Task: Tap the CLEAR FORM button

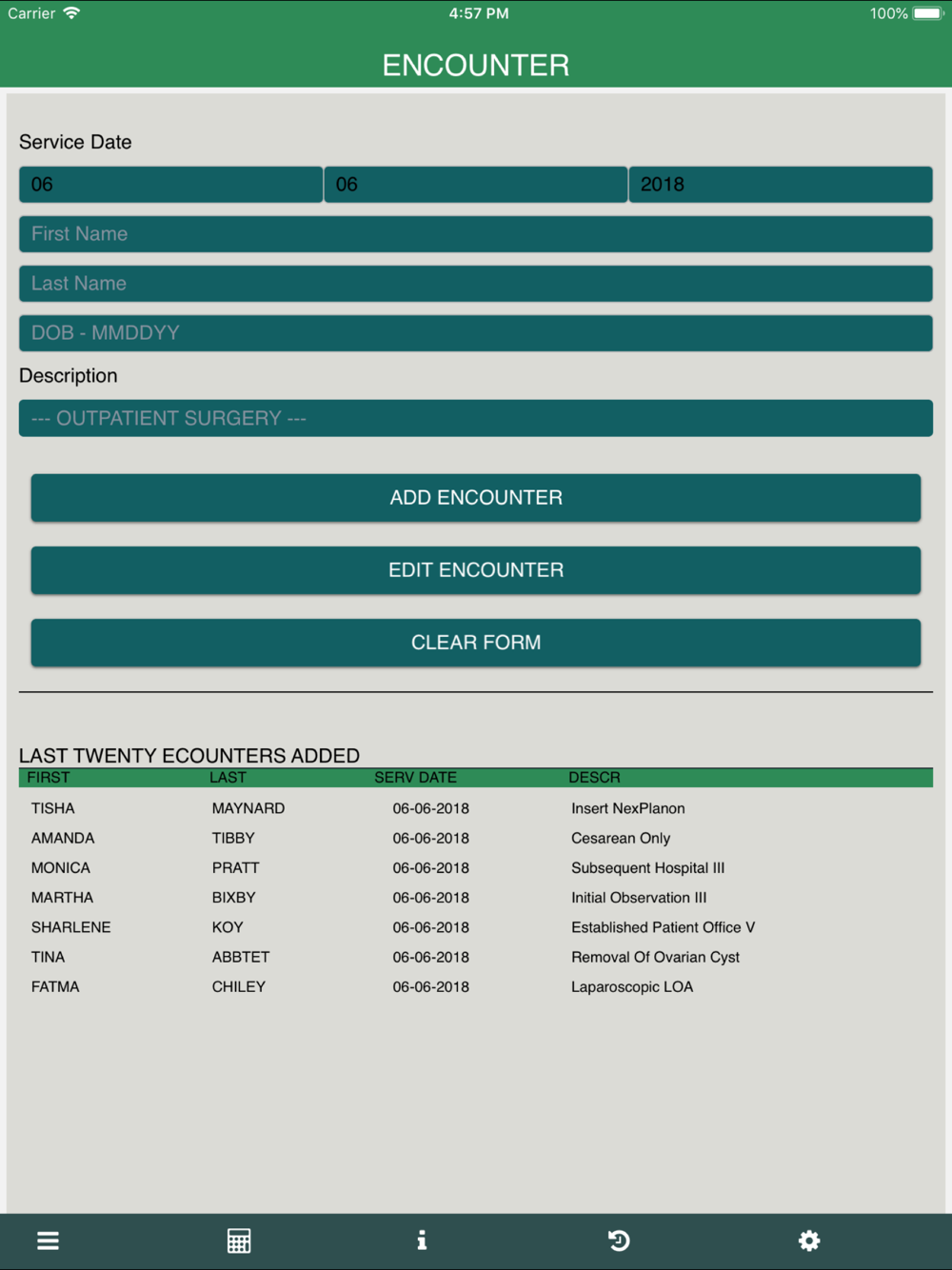Action: point(476,643)
